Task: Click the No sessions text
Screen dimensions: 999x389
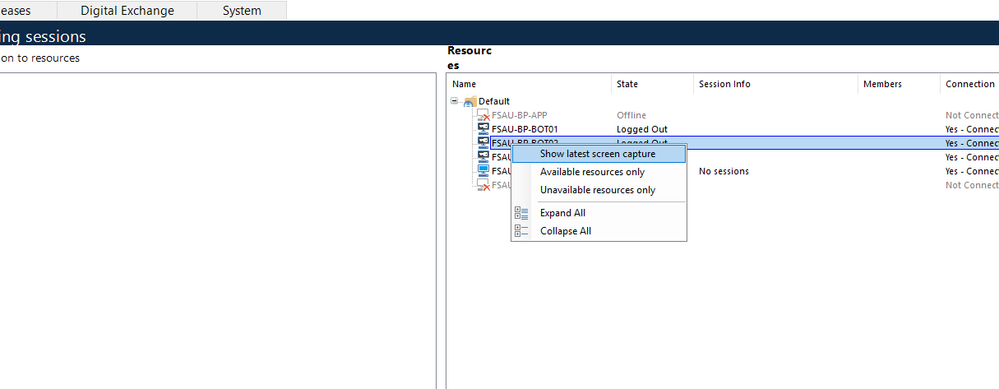Action: pos(724,171)
